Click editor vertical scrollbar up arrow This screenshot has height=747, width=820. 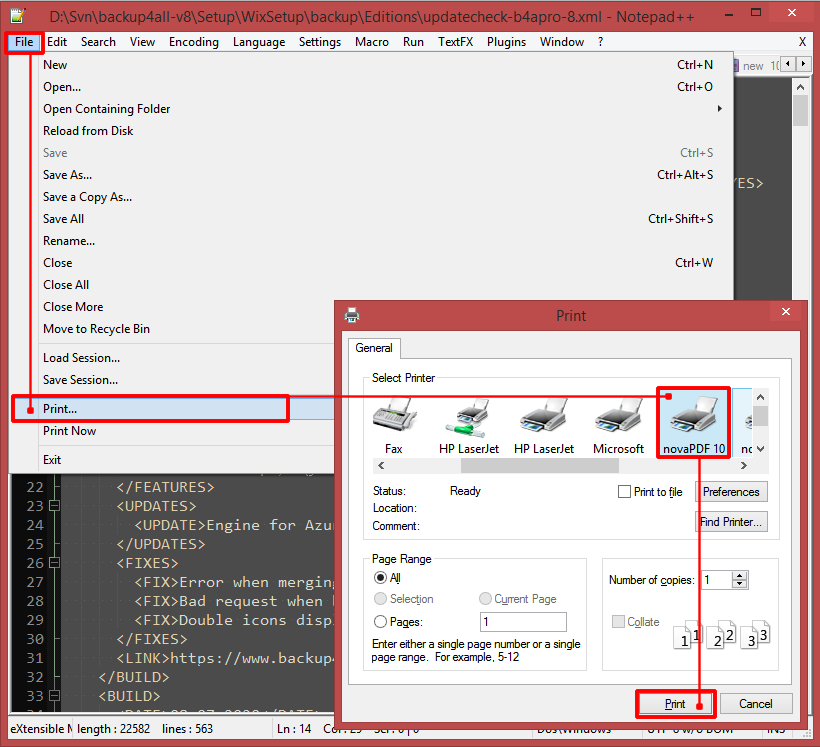coord(800,87)
